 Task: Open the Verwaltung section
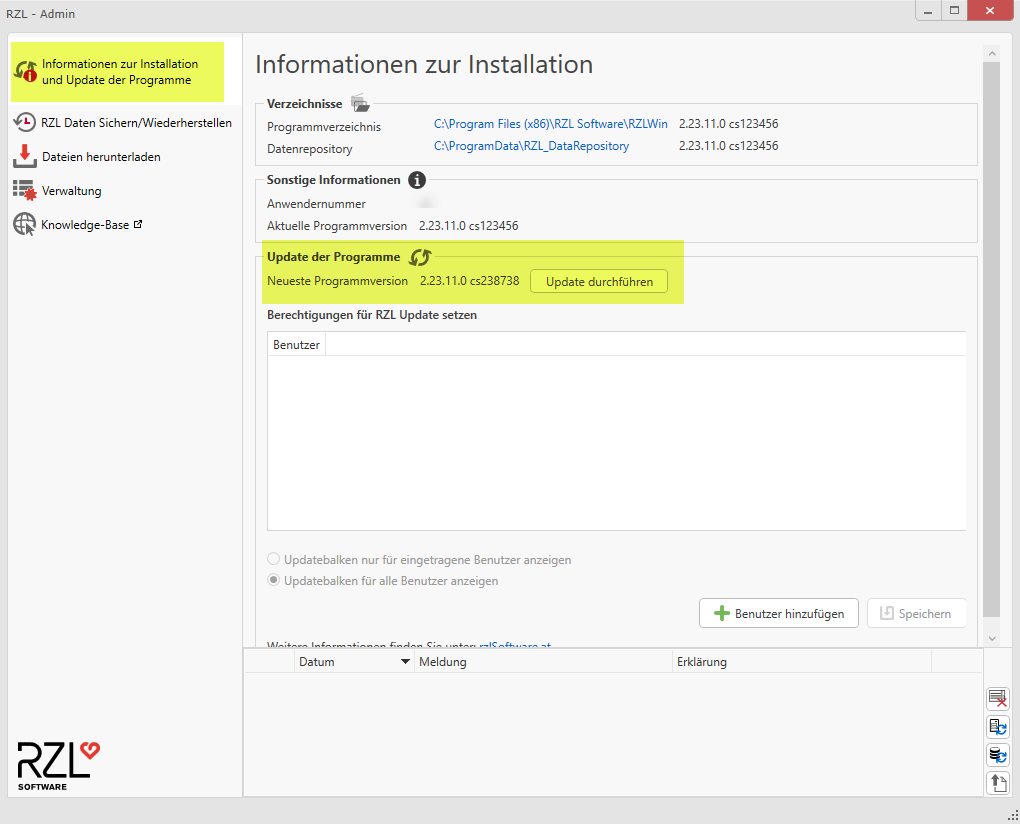[71, 191]
